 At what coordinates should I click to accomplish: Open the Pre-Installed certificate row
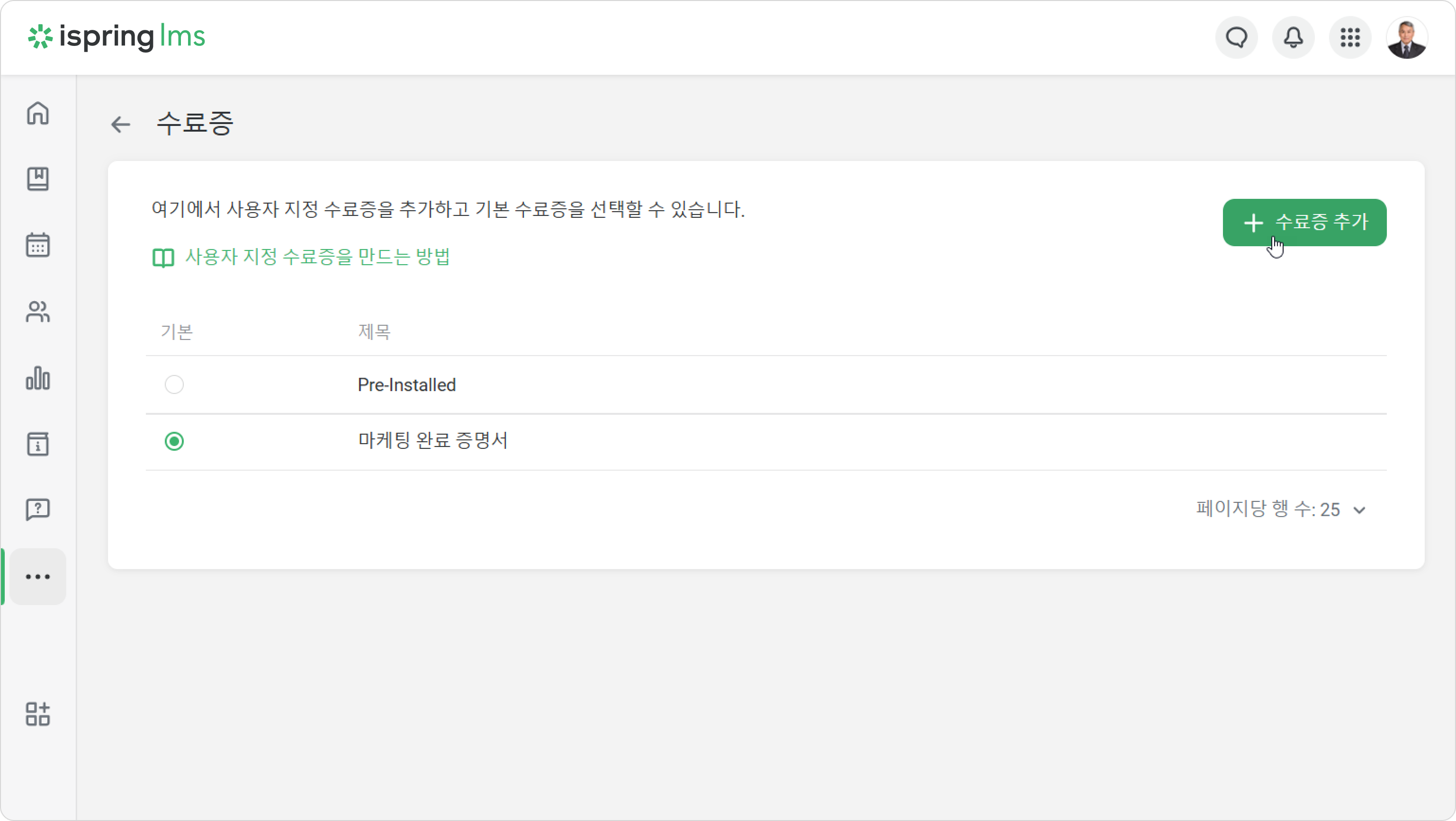tap(766, 385)
